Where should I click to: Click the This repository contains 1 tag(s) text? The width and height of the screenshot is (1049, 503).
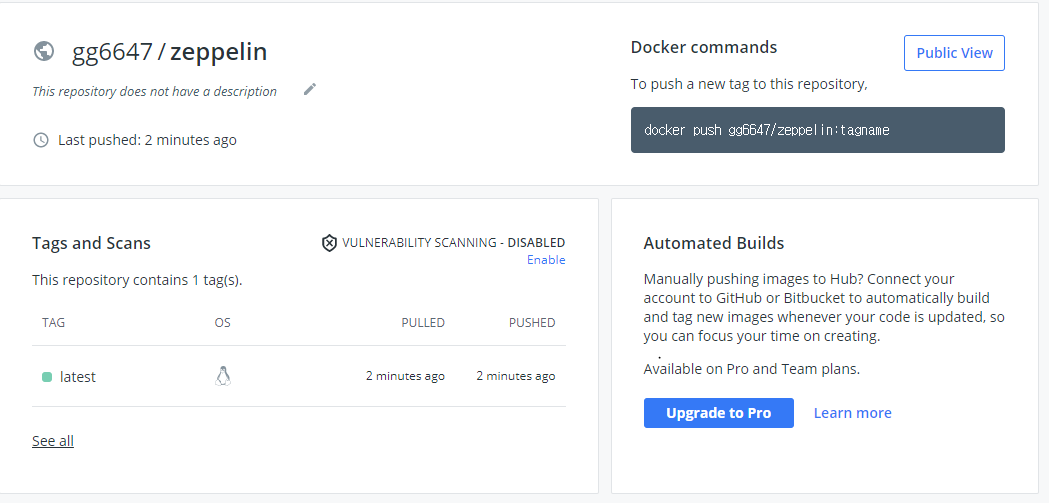point(137,280)
